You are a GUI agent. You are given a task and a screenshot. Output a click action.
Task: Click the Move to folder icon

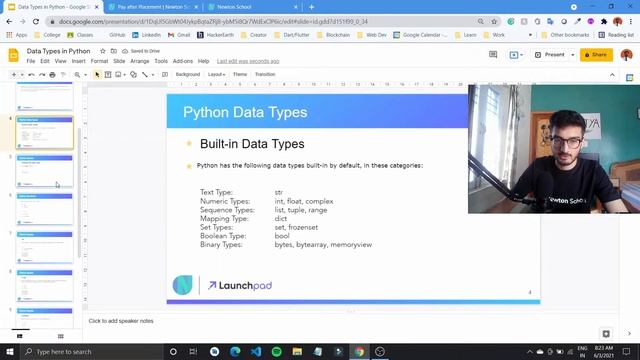114,51
